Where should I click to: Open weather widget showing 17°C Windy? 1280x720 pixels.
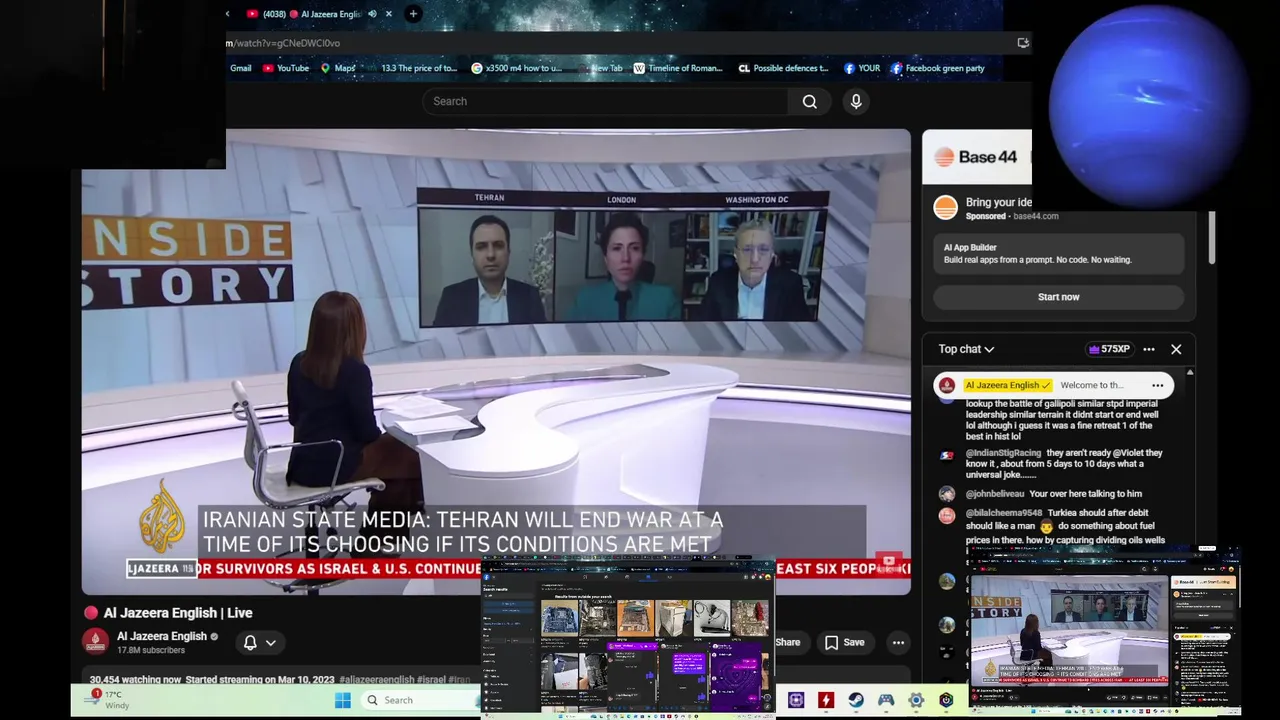(108, 699)
